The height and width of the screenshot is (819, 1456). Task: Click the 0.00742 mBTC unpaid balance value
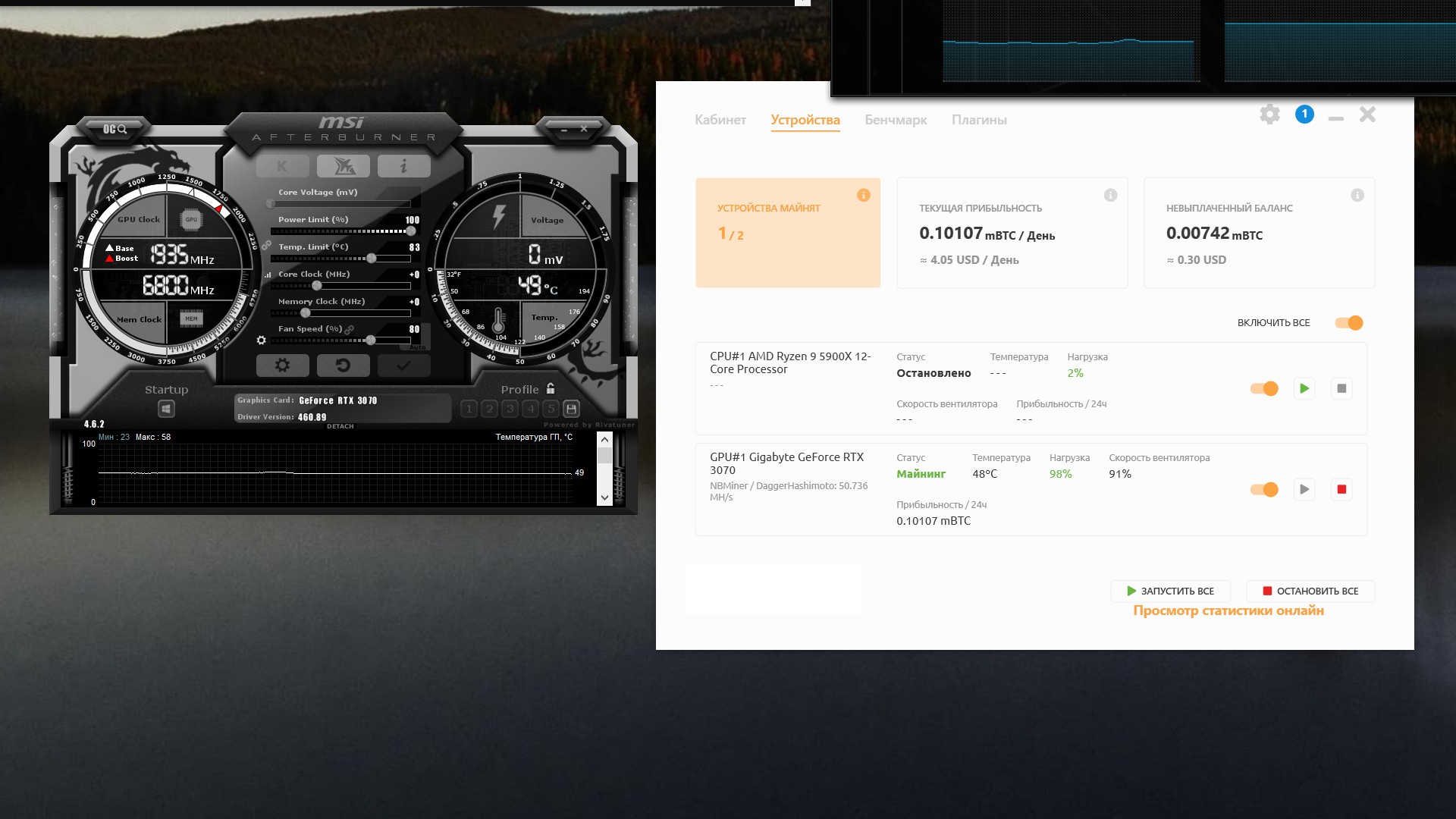[1214, 234]
